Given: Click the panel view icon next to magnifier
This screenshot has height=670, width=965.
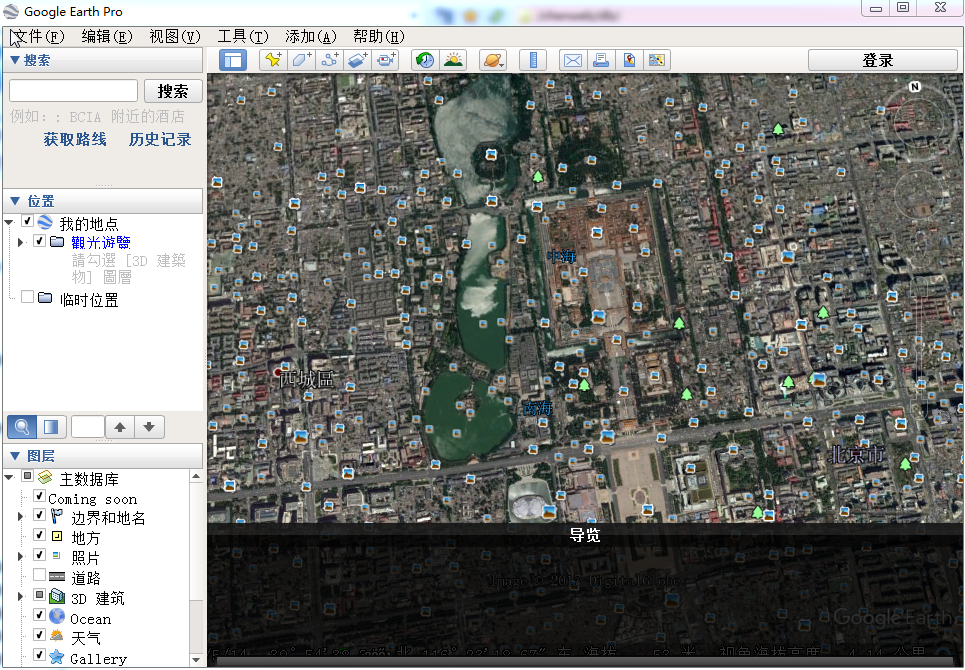Looking at the screenshot, I should [x=51, y=426].
